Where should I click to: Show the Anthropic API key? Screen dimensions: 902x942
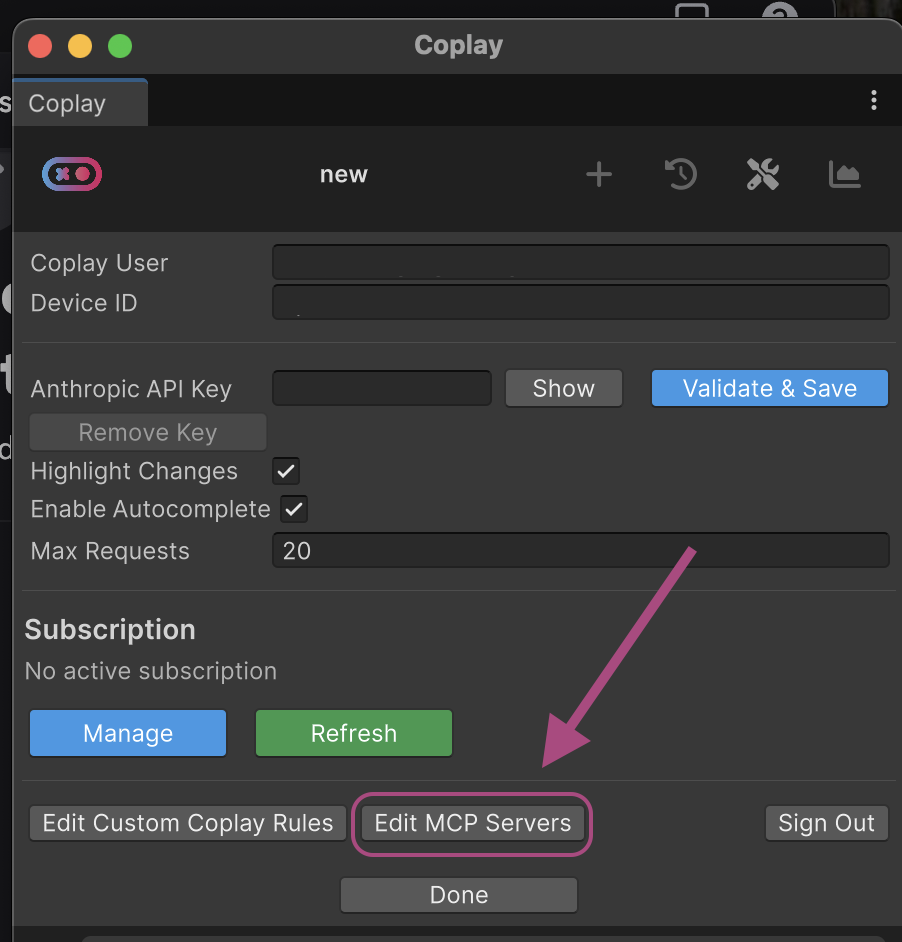[564, 388]
